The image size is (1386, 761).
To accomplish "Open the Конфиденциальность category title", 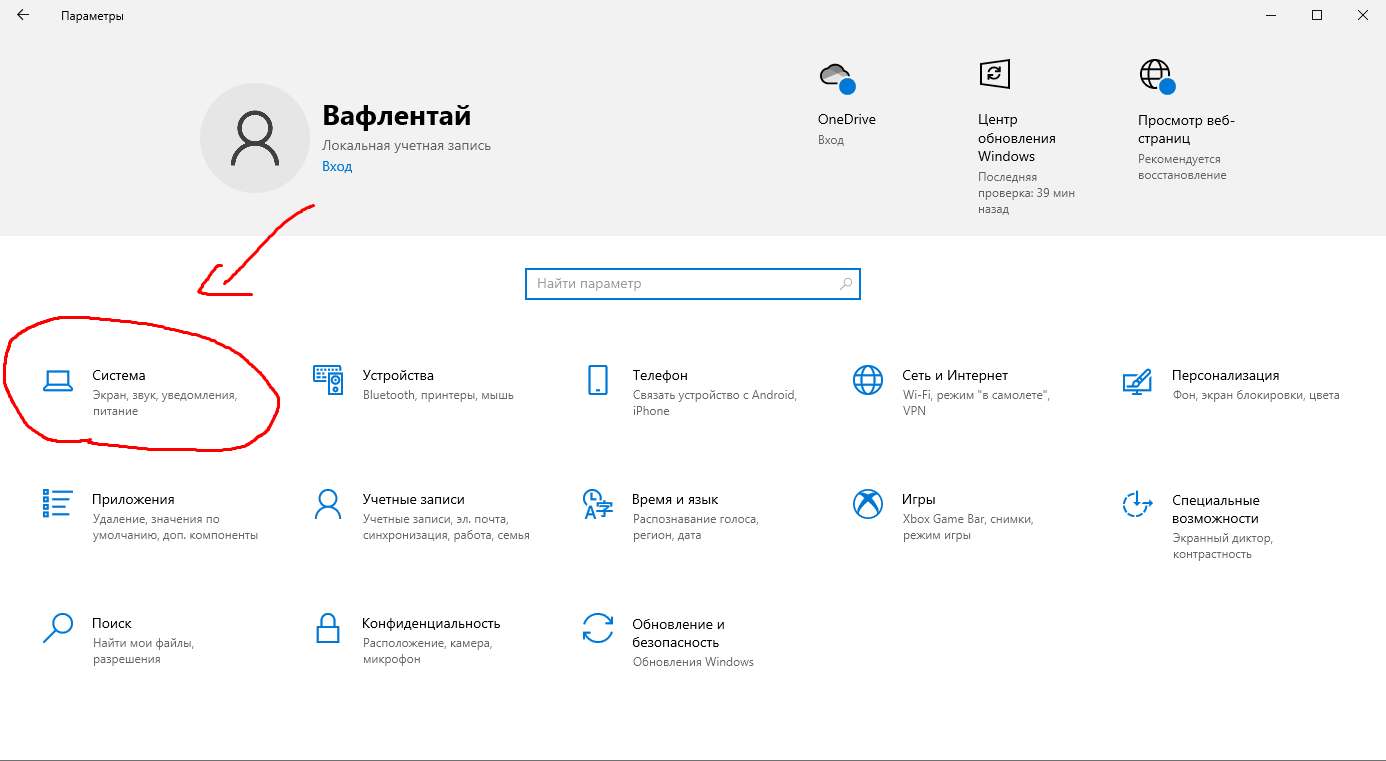I will [x=431, y=623].
